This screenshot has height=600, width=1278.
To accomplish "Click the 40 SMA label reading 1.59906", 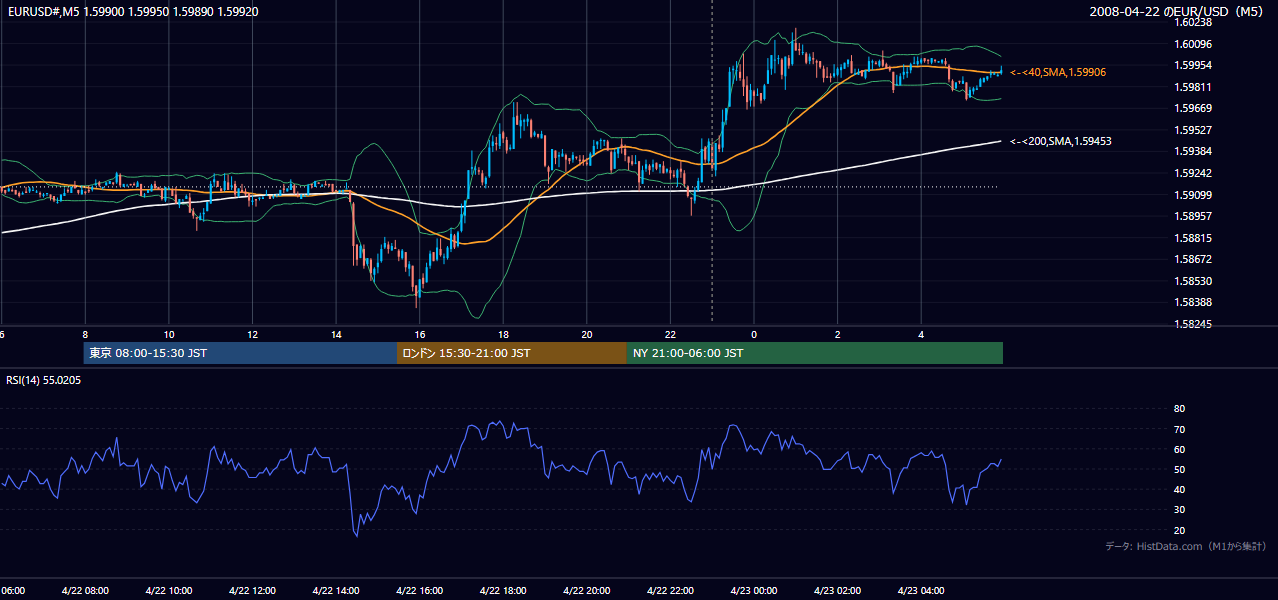I will (x=1058, y=72).
